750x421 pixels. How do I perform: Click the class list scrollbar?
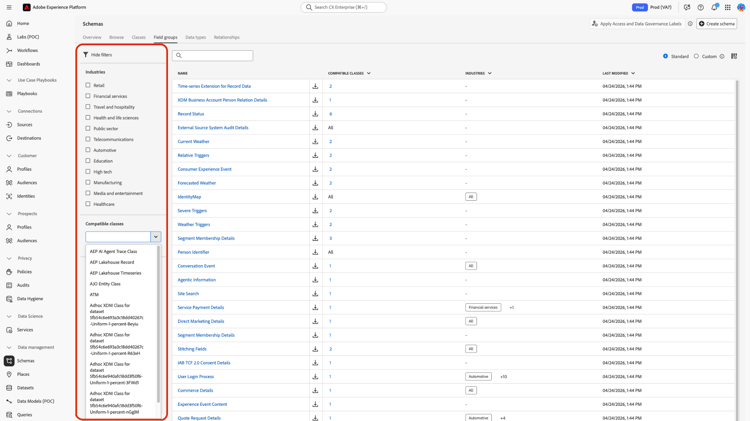click(x=158, y=324)
